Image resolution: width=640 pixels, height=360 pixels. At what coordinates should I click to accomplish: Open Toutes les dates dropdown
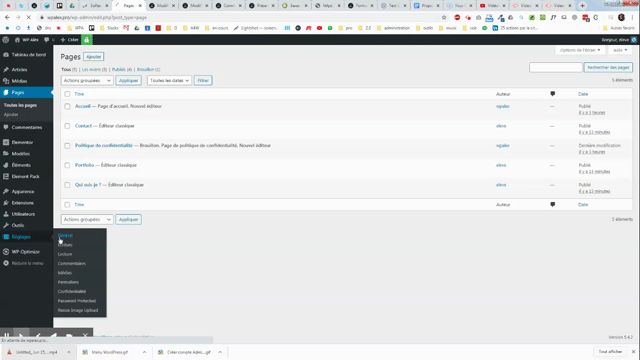[x=169, y=80]
